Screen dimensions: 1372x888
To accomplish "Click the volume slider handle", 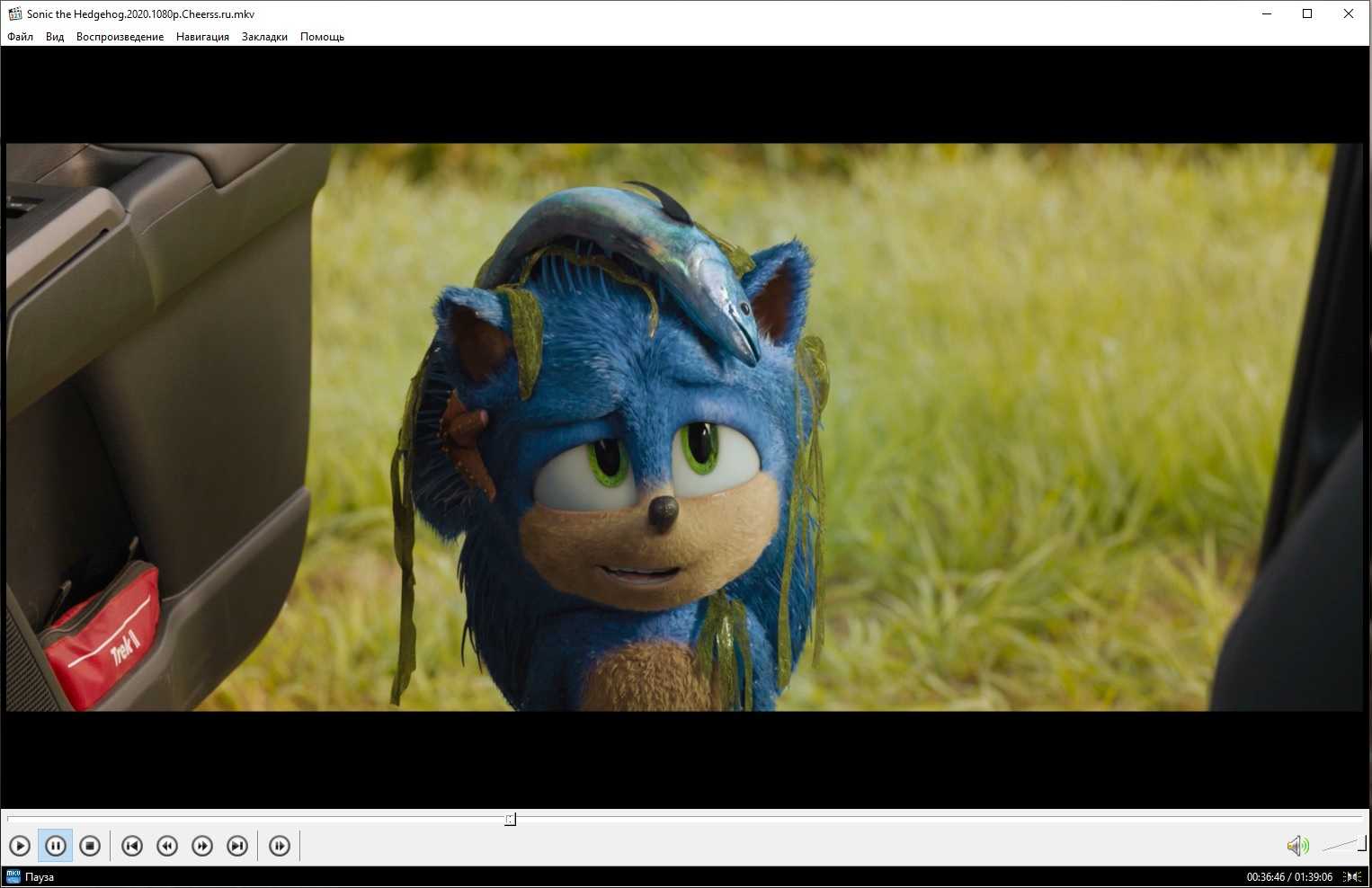I will click(1362, 843).
